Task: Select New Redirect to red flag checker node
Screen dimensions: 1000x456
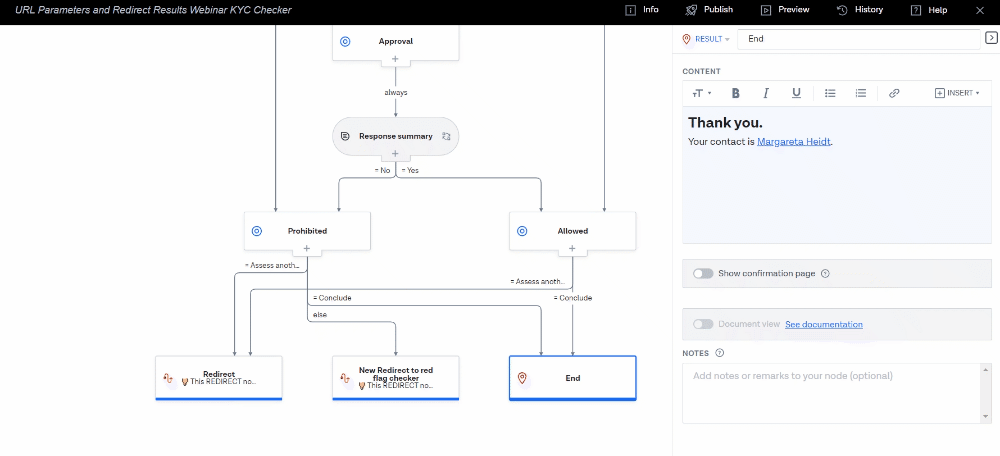Action: (x=395, y=378)
